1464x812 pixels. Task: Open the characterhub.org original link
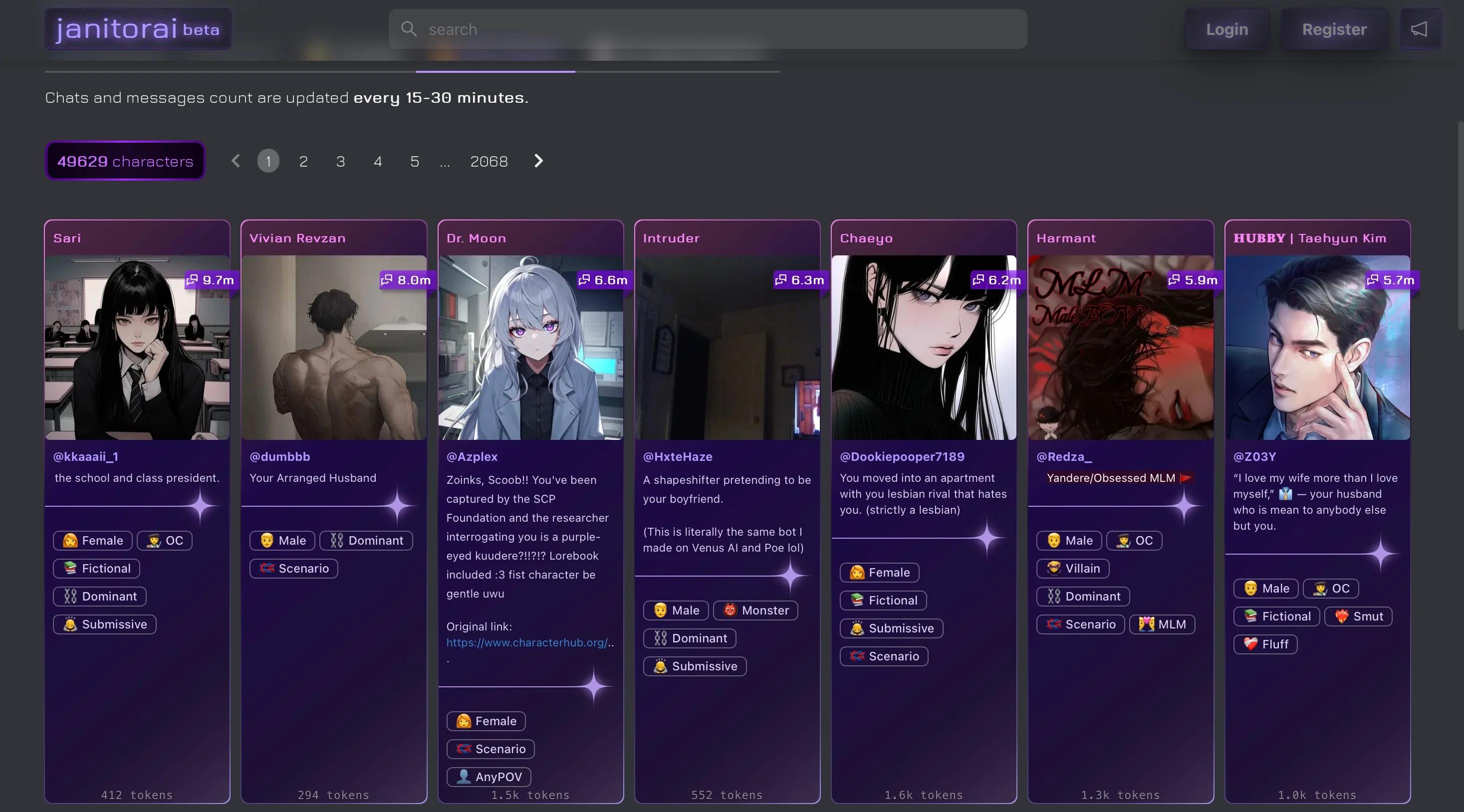pos(527,643)
